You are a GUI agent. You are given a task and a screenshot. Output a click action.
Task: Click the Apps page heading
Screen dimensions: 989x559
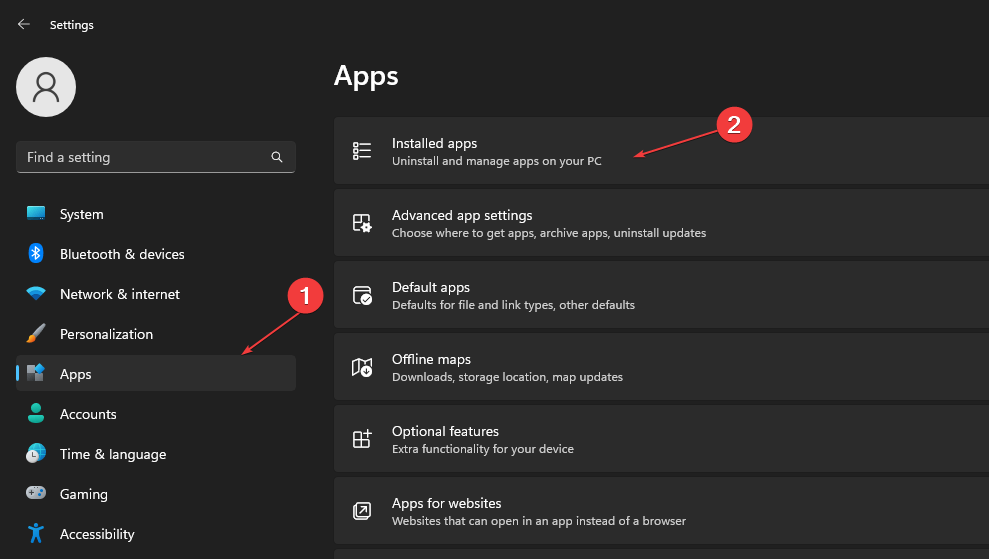366,76
